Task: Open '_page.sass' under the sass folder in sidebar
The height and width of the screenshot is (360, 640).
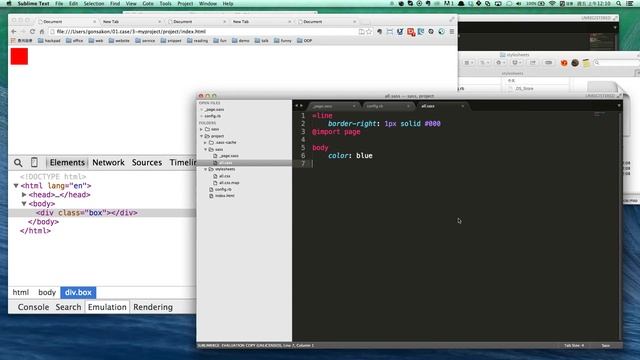Action: coord(228,156)
